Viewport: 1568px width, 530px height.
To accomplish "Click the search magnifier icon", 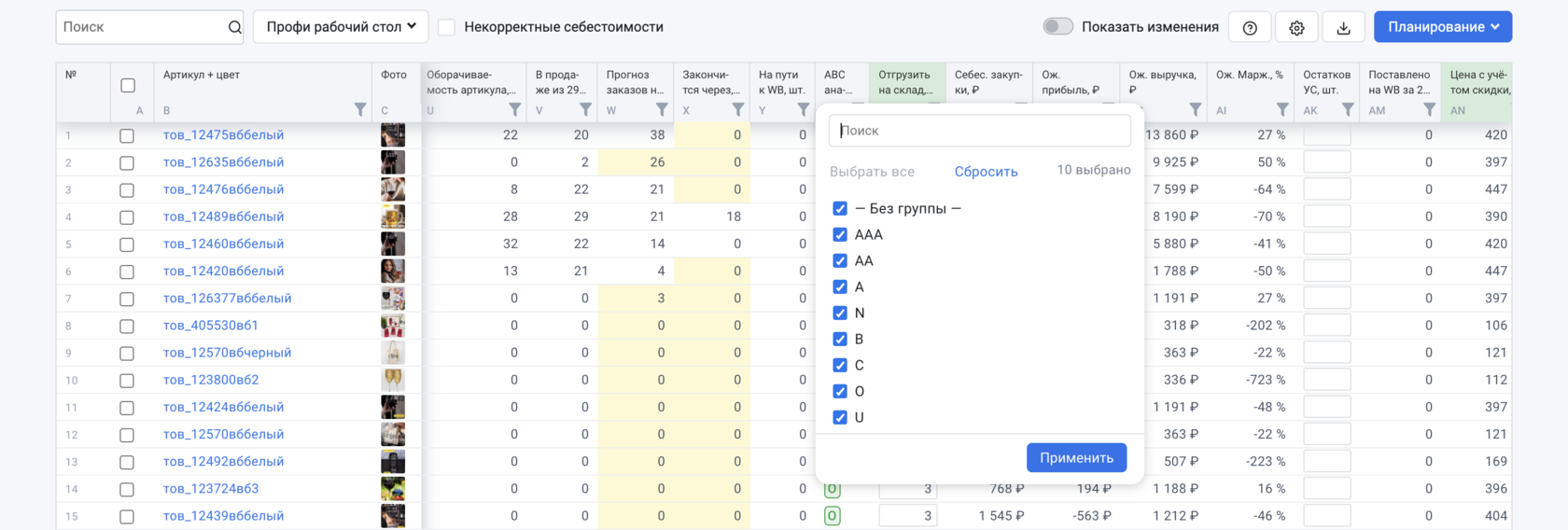I will click(x=235, y=27).
